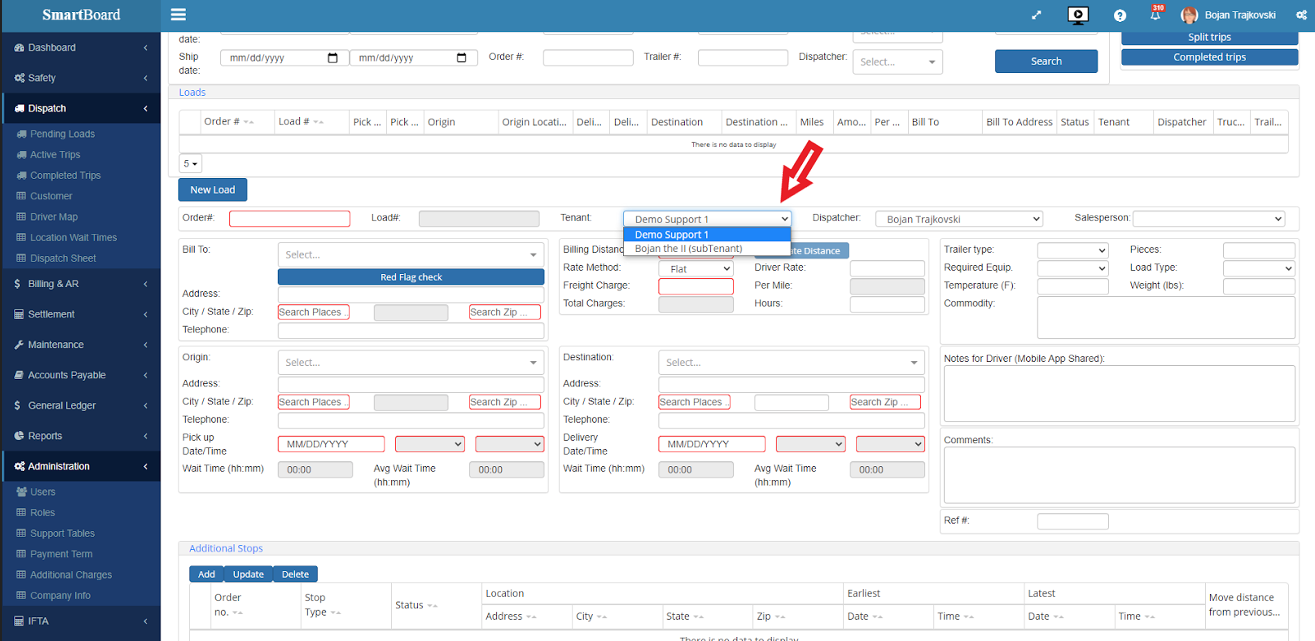
Task: Expand the Maintenance menu chevron
Action: point(146,345)
